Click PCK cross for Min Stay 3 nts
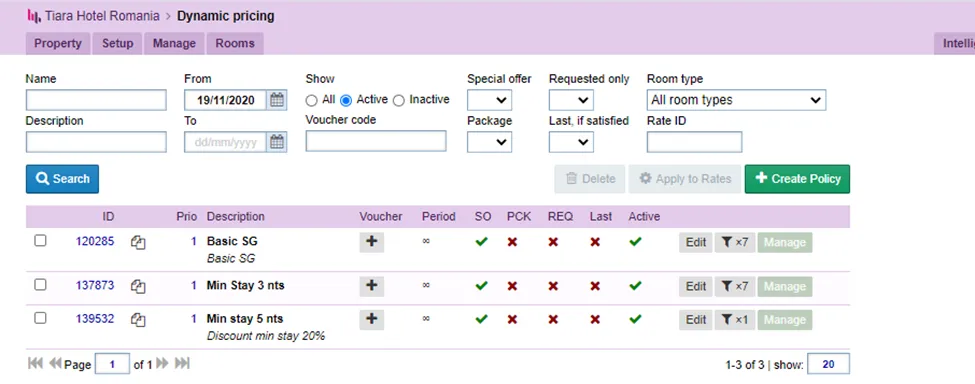 (512, 286)
